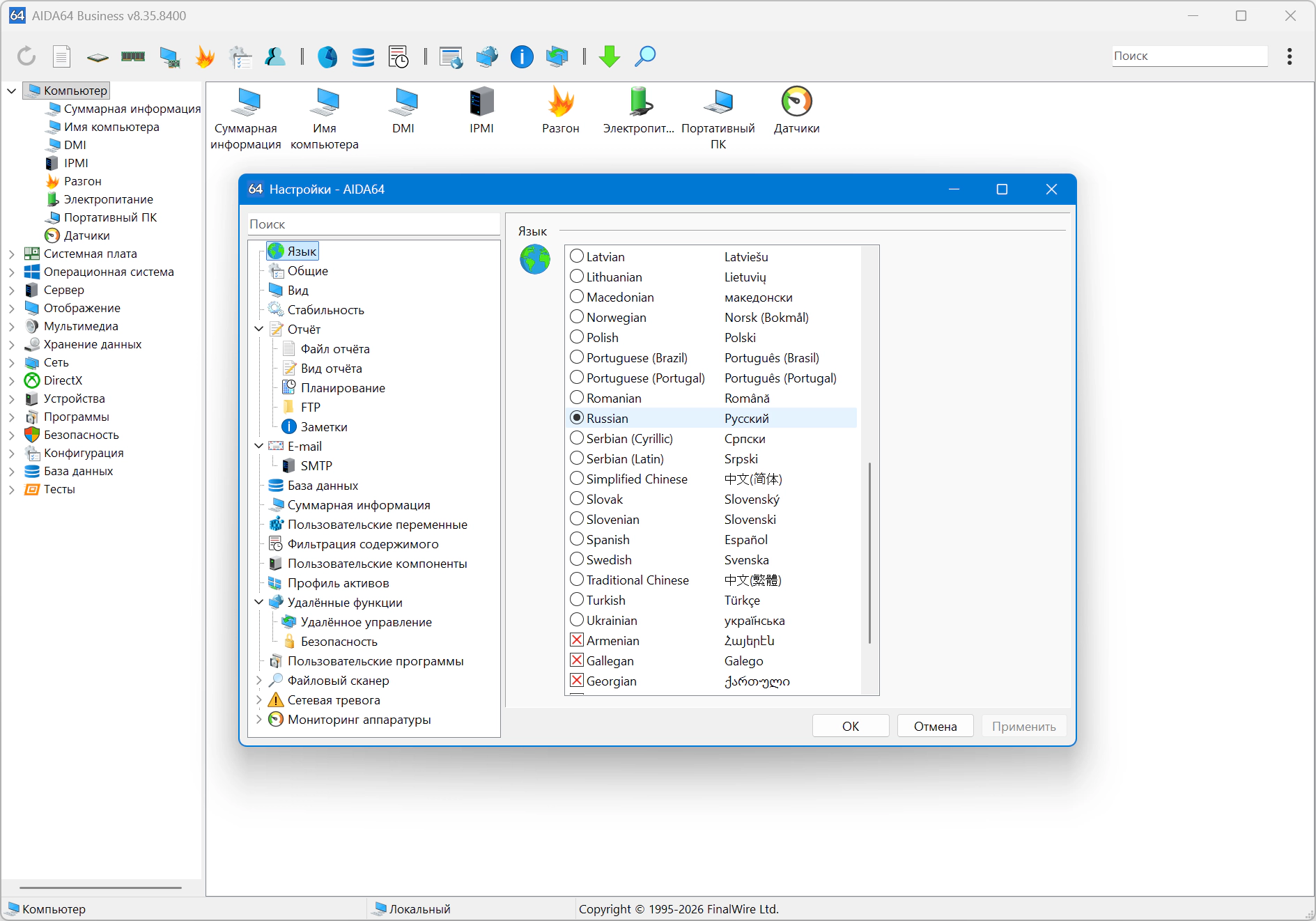Click the Применить button
1316x921 pixels.
1024,726
